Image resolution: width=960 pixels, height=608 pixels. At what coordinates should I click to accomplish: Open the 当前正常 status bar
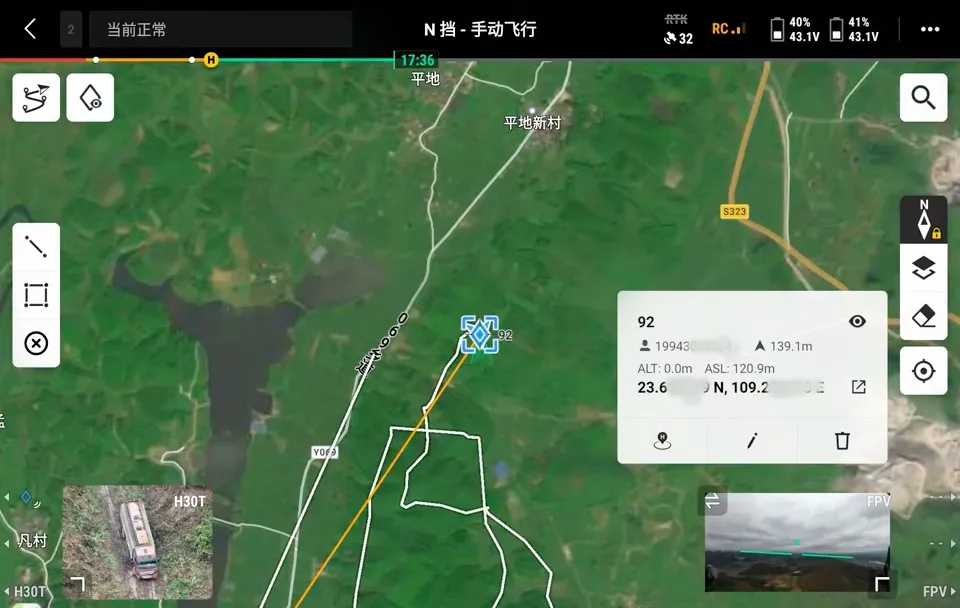(x=220, y=30)
